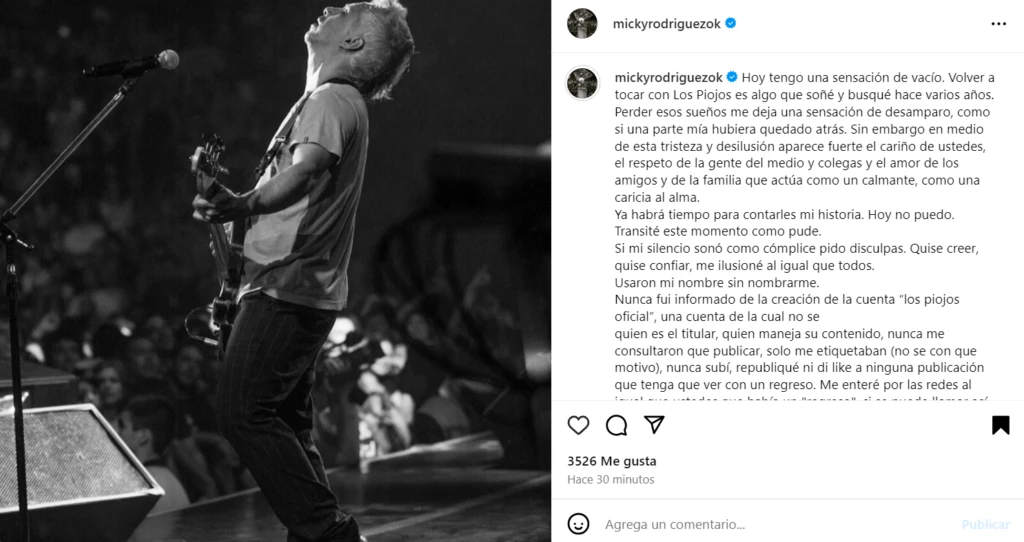Click the header profile avatar
This screenshot has width=1024, height=542.
582,24
